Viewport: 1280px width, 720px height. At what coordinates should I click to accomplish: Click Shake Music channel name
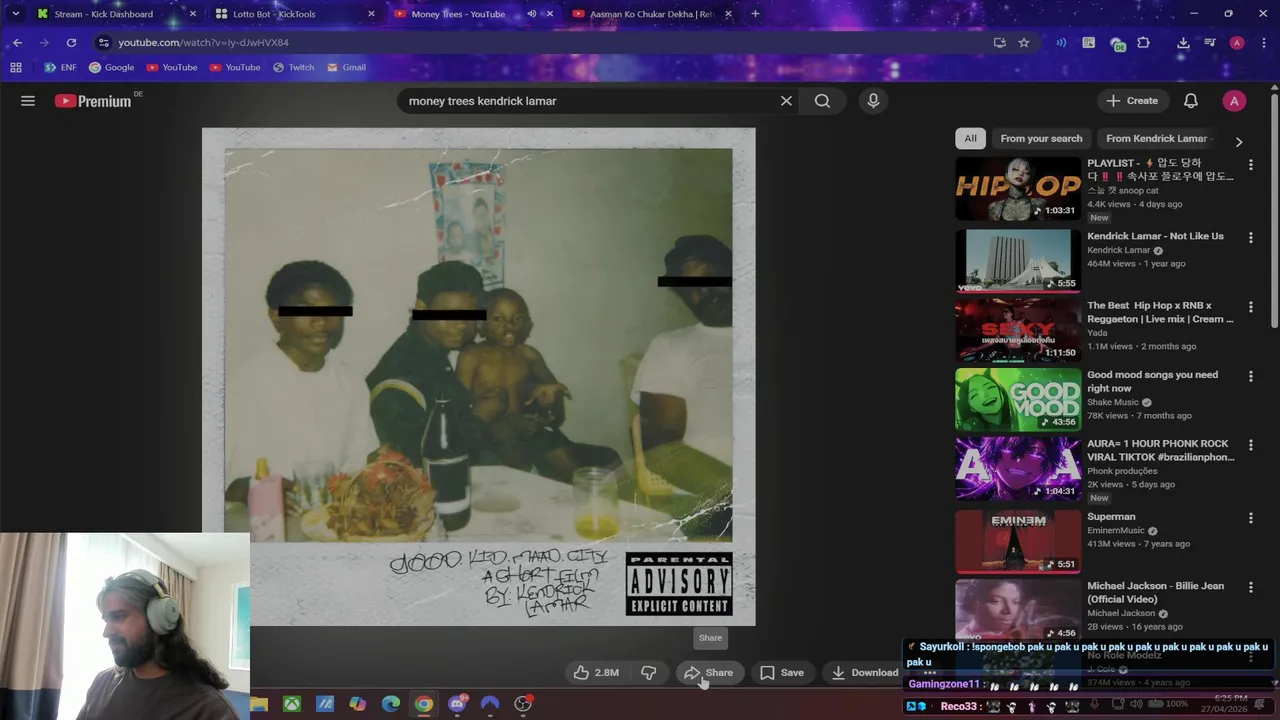pos(1113,402)
